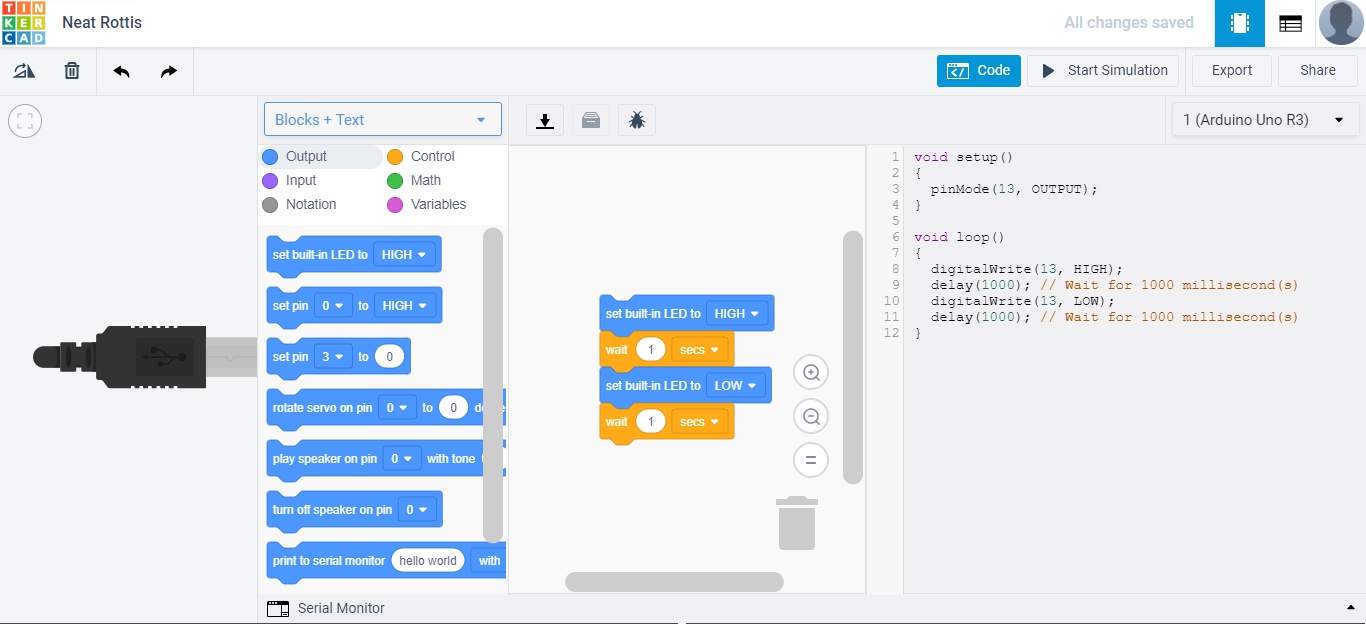
Task: Click the blocks palette vertical scrollbar
Action: [x=493, y=385]
